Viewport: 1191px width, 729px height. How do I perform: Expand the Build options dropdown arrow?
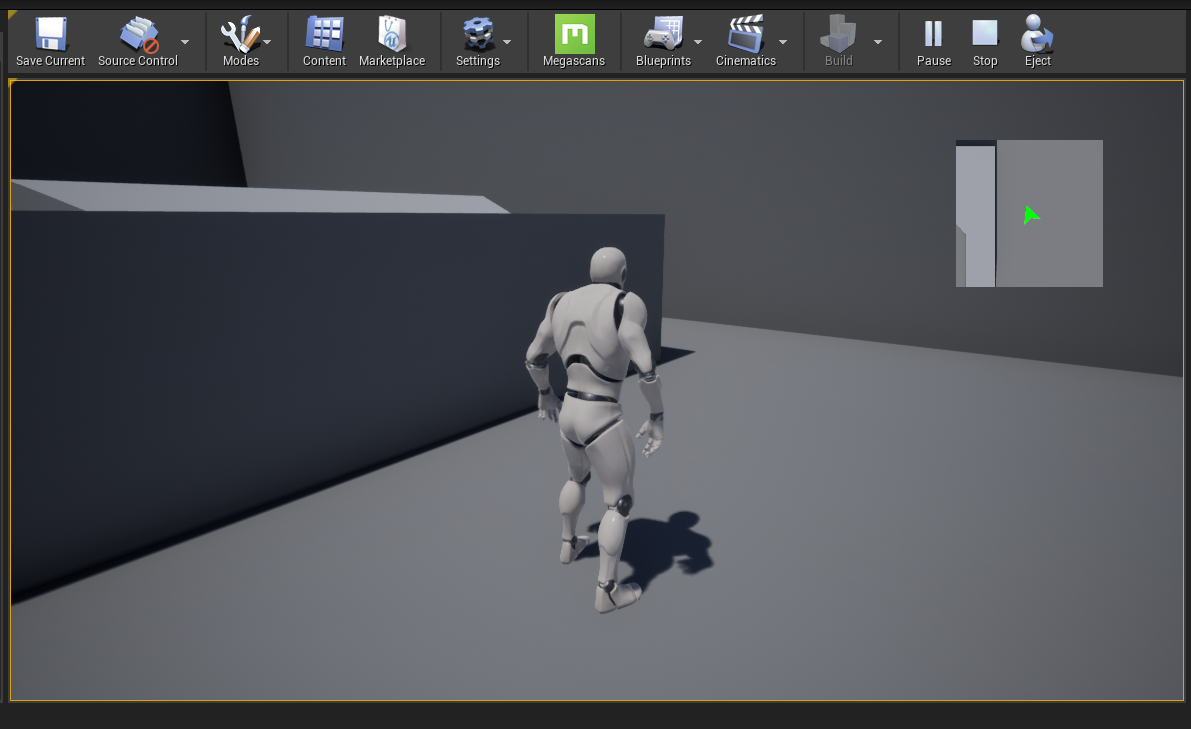pyautogui.click(x=878, y=43)
